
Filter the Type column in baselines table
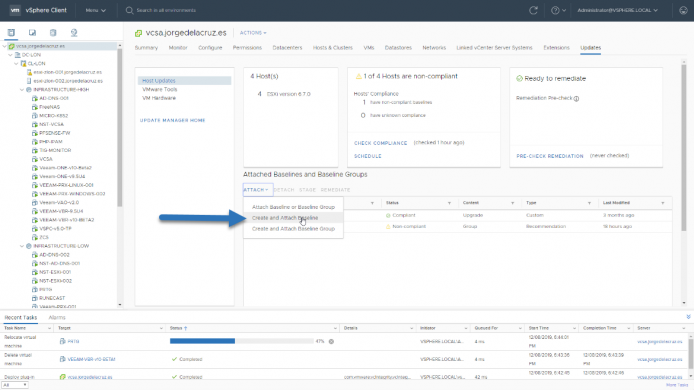[x=589, y=203]
